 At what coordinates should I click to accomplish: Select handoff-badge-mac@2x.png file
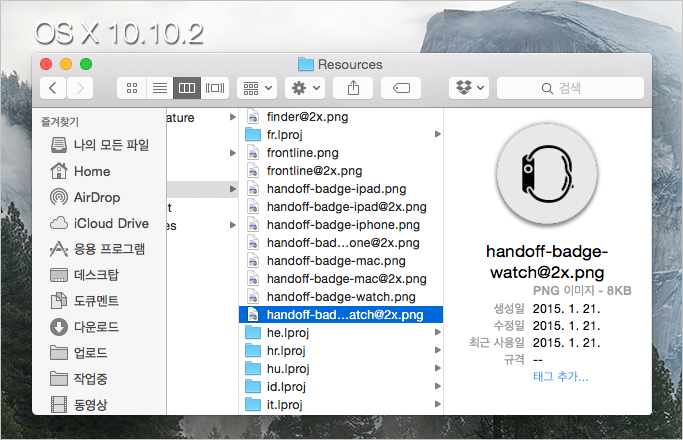coord(341,279)
